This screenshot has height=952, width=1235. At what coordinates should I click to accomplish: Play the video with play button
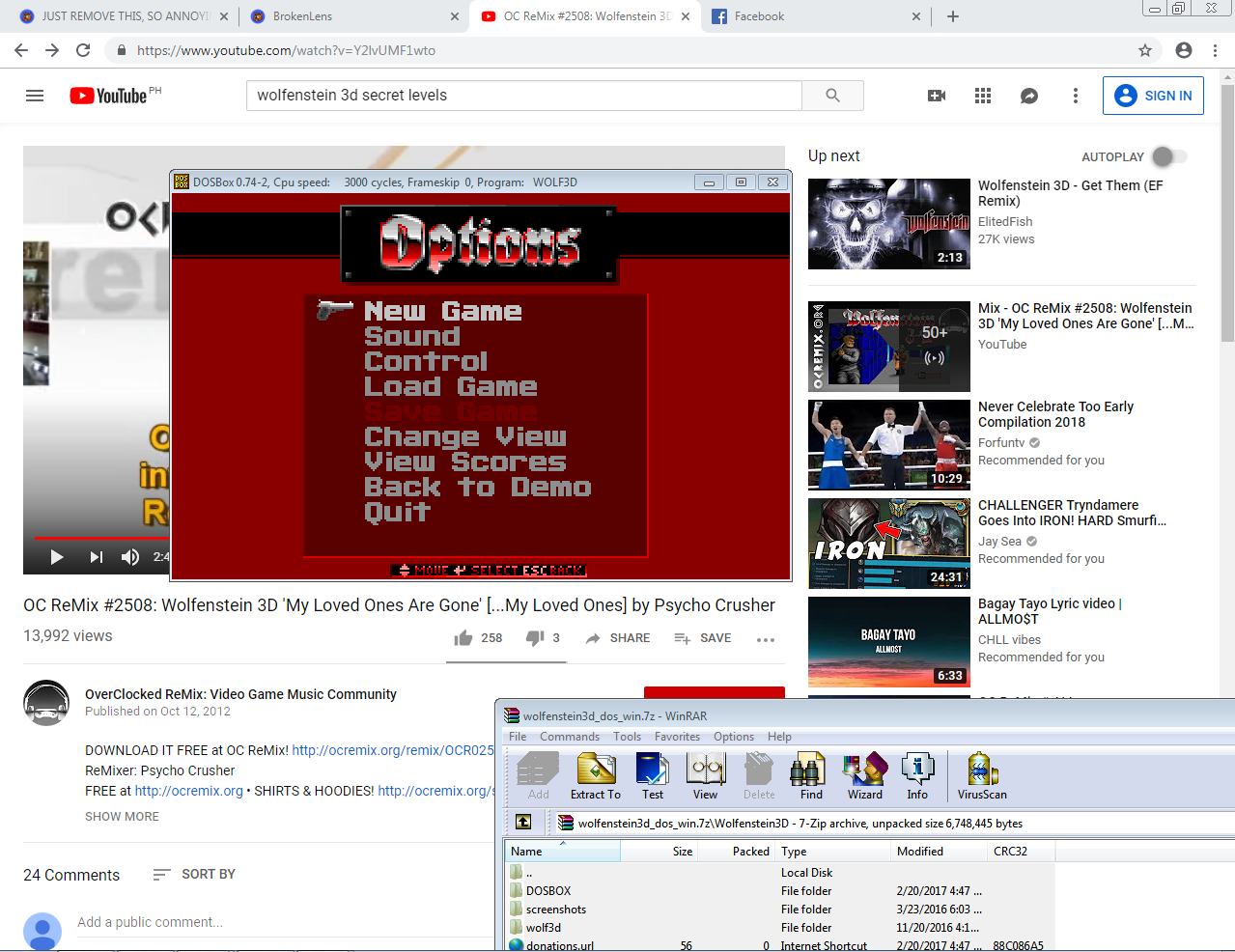click(56, 556)
